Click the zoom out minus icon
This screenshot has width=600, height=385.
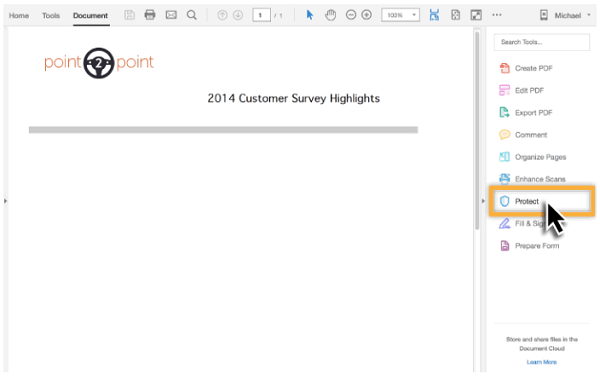tap(351, 15)
